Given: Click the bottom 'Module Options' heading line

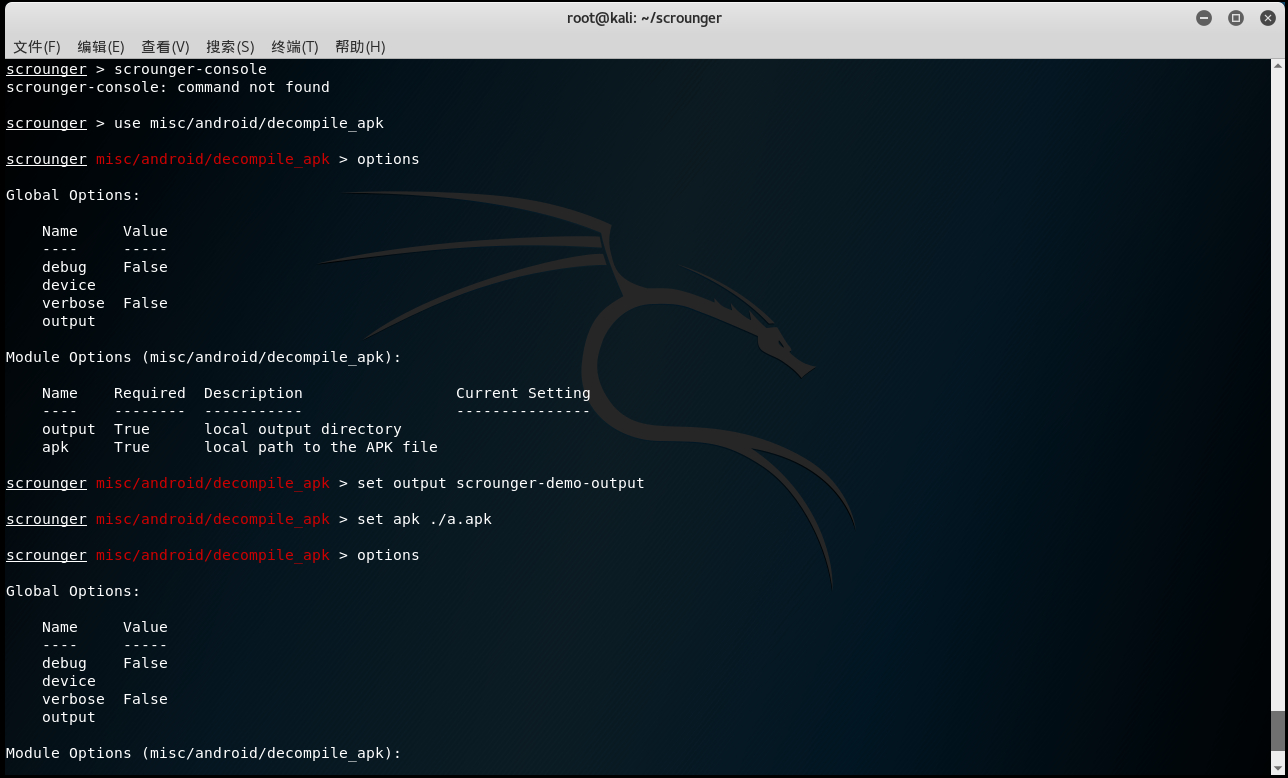Looking at the screenshot, I should pos(204,753).
